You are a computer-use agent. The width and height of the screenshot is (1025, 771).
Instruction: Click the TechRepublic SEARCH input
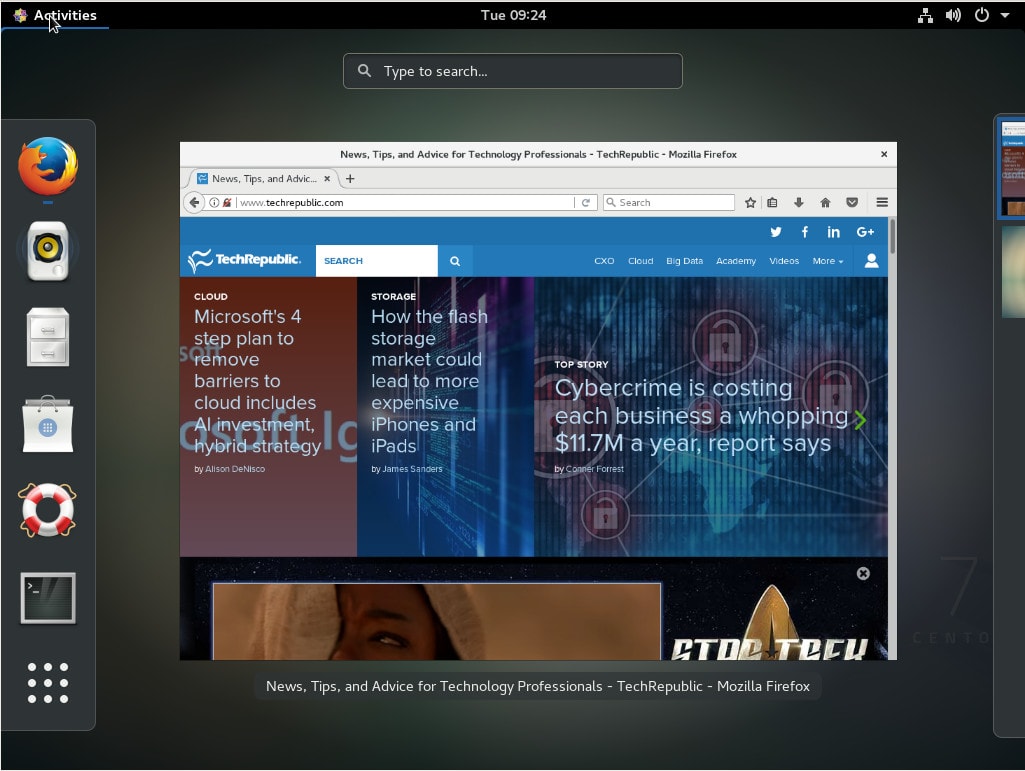377,260
